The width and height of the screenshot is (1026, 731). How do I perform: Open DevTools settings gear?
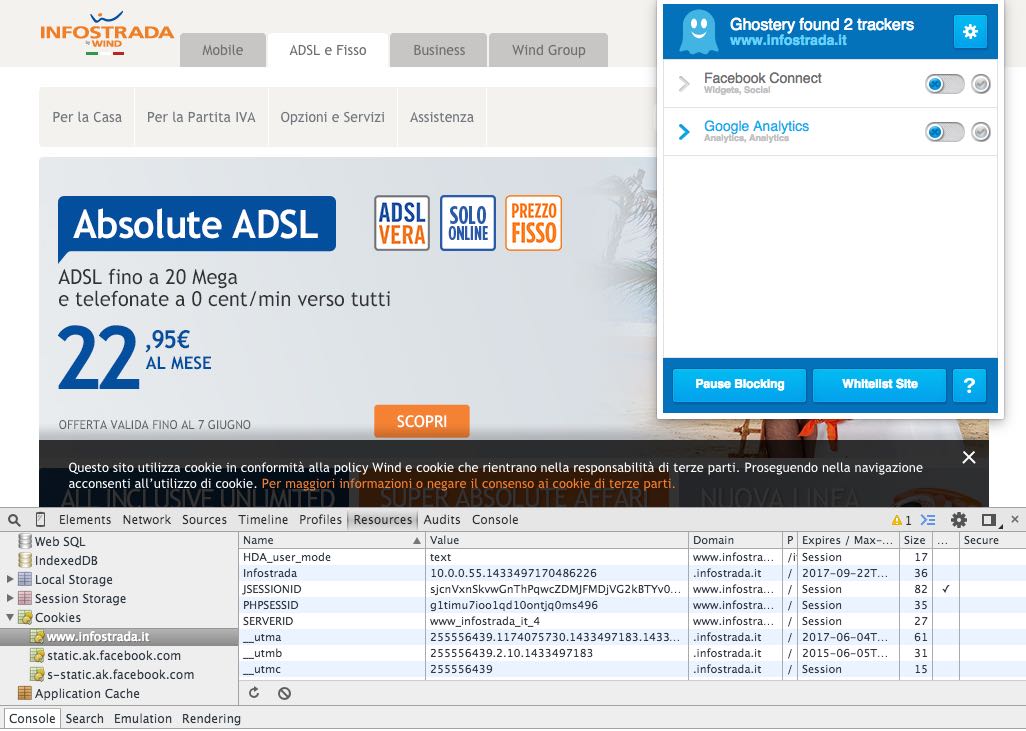(959, 520)
